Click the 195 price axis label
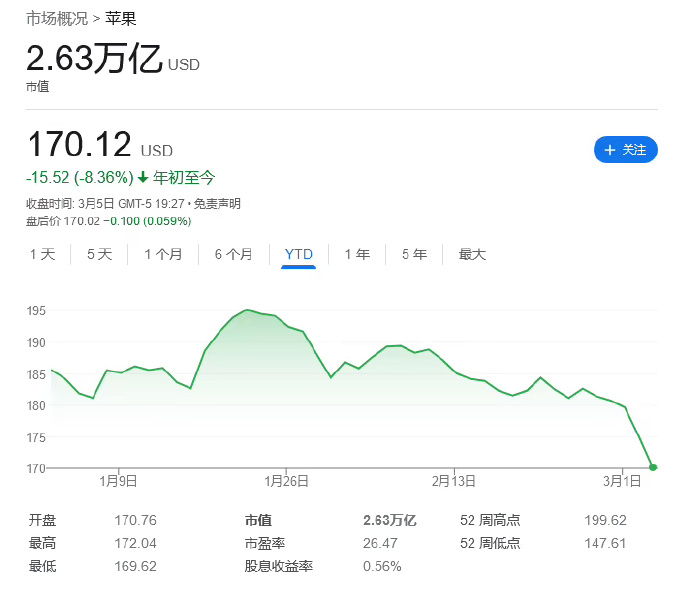 pyautogui.click(x=36, y=311)
